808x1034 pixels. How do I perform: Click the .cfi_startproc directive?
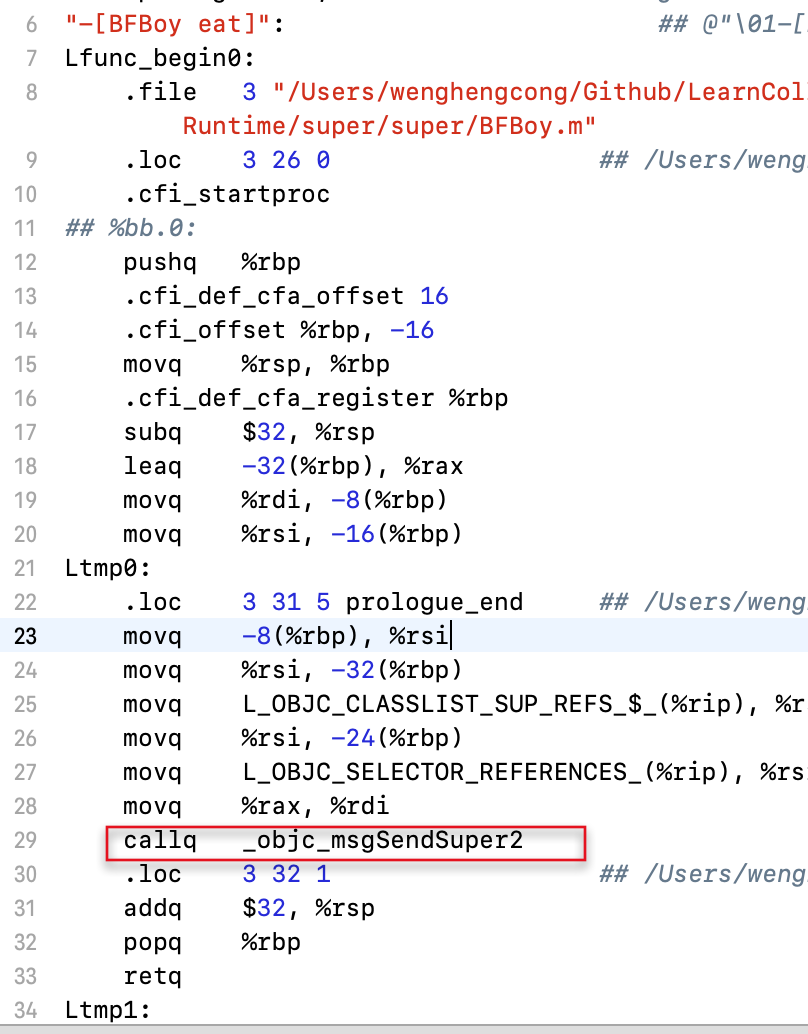pos(226,195)
